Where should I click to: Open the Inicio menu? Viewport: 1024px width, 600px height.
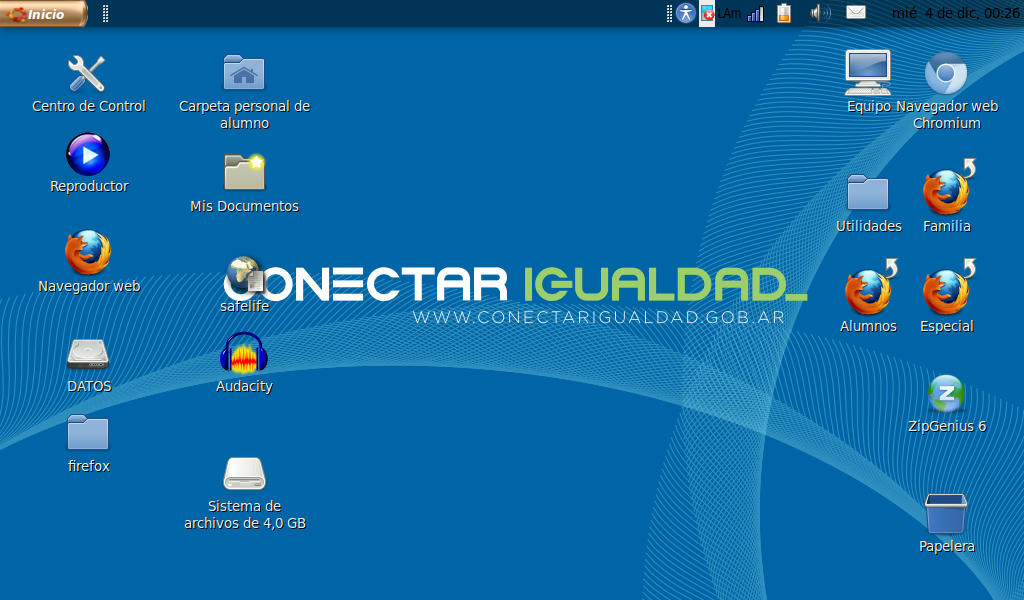point(43,14)
